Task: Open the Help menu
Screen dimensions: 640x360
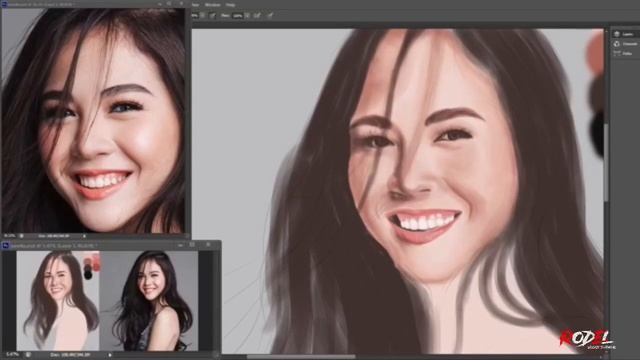Action: pyautogui.click(x=230, y=5)
